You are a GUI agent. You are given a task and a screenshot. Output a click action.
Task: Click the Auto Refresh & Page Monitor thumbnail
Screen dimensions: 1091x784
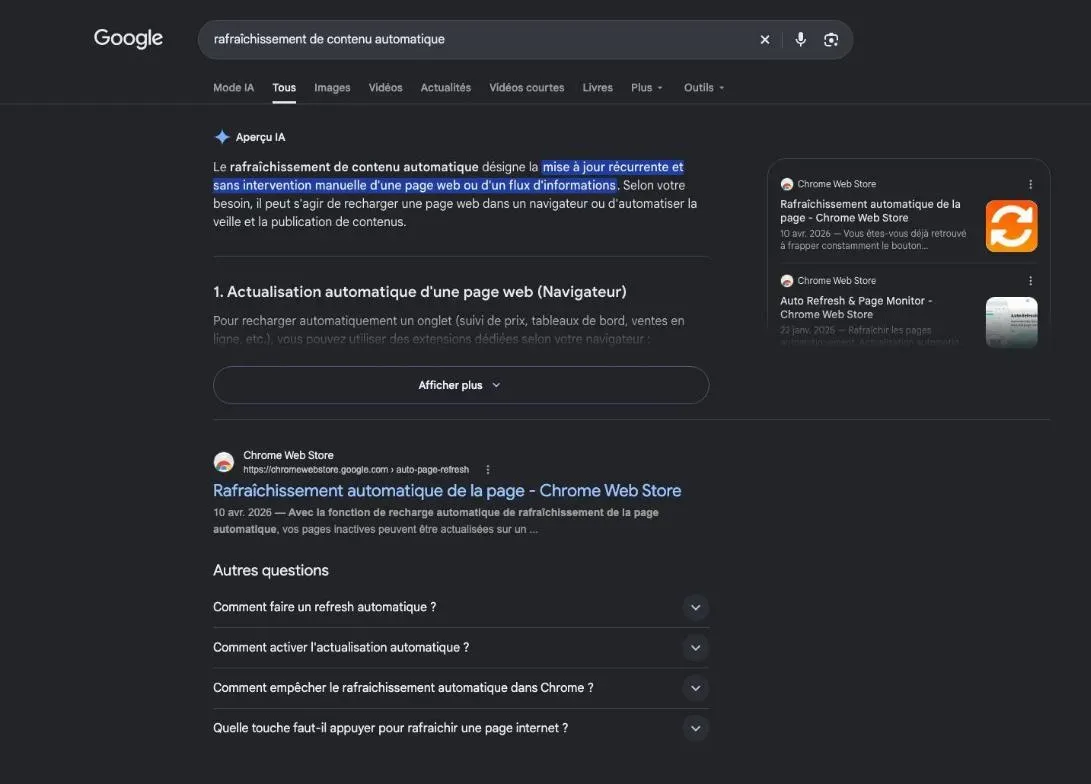[x=1011, y=321]
